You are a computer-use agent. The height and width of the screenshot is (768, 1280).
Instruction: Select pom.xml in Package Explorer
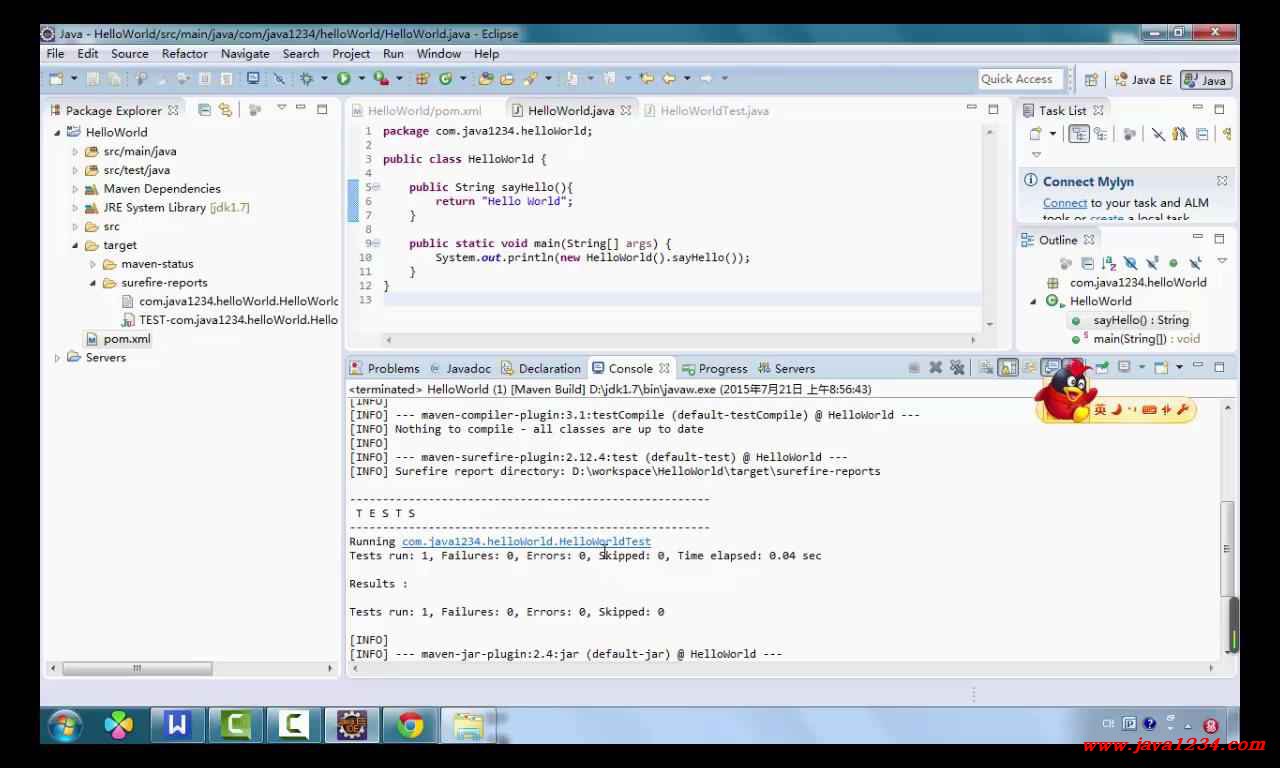[x=118, y=339]
